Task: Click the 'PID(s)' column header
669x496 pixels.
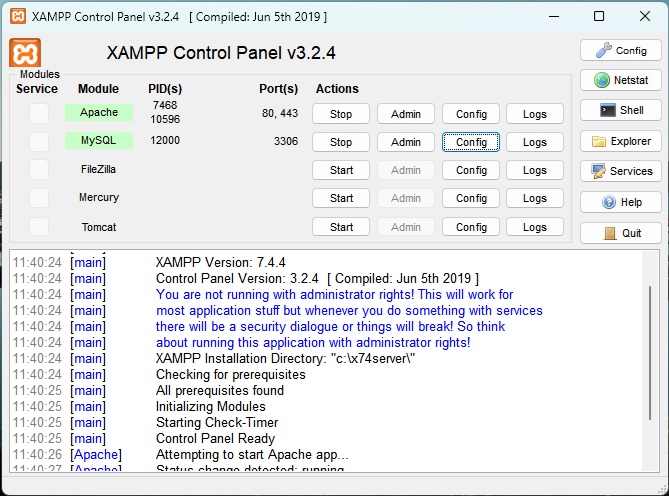Action: pyautogui.click(x=165, y=89)
